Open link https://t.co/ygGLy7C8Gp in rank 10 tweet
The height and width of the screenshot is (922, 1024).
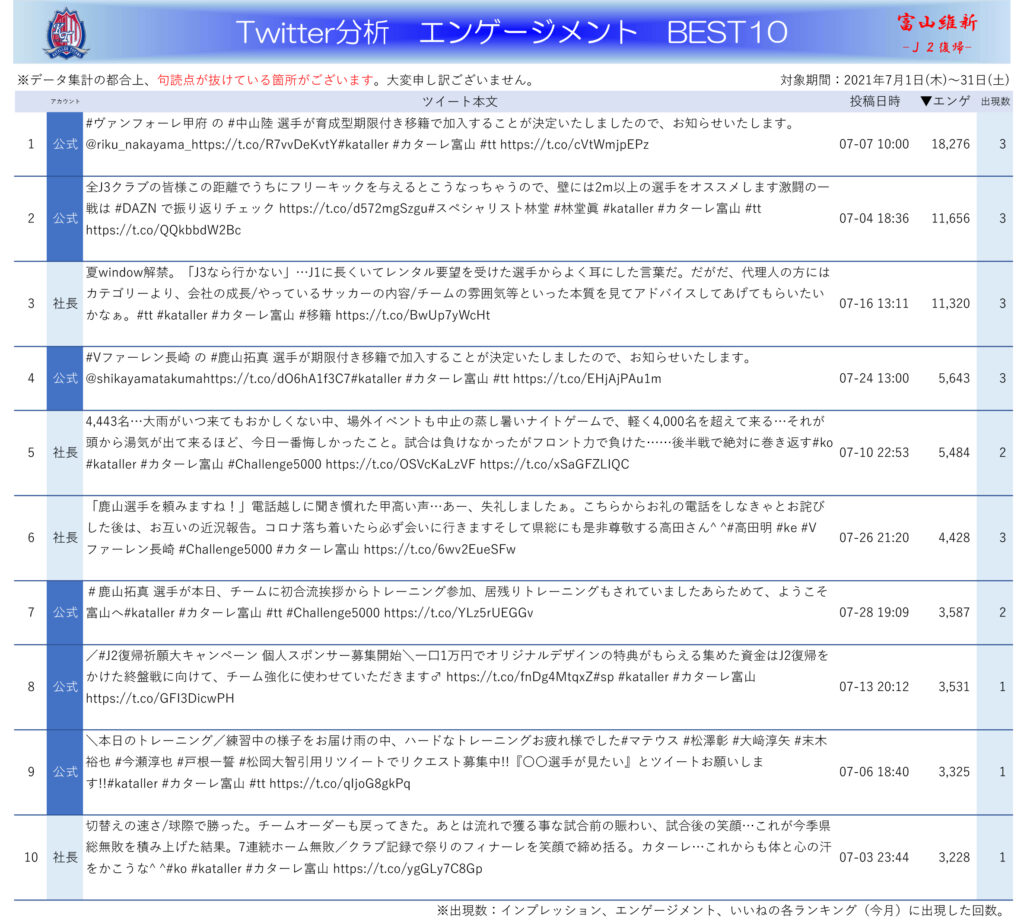[408, 868]
